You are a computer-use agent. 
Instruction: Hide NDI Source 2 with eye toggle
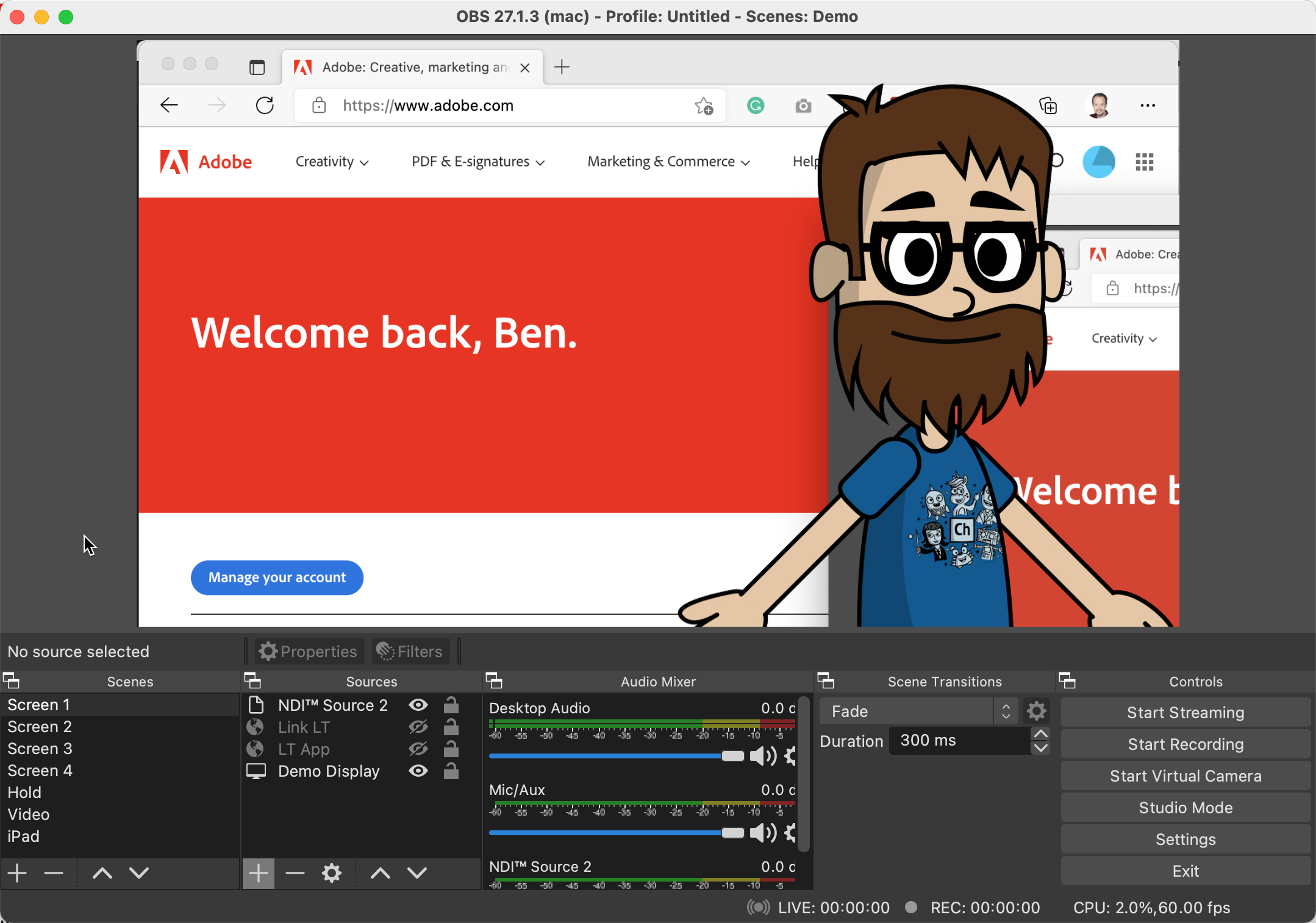pos(418,705)
